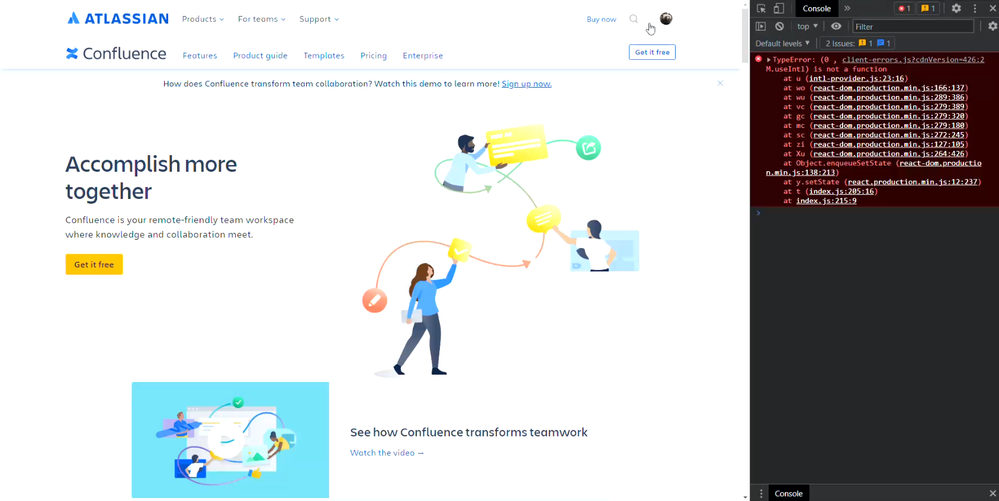Select the DevTools inspect element tool
Viewport: 999px width, 501px height.
point(761,8)
